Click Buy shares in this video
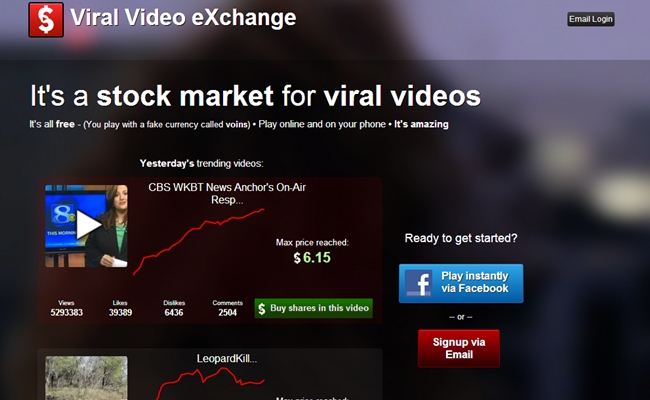Image resolution: width=650 pixels, height=400 pixels. tap(313, 308)
